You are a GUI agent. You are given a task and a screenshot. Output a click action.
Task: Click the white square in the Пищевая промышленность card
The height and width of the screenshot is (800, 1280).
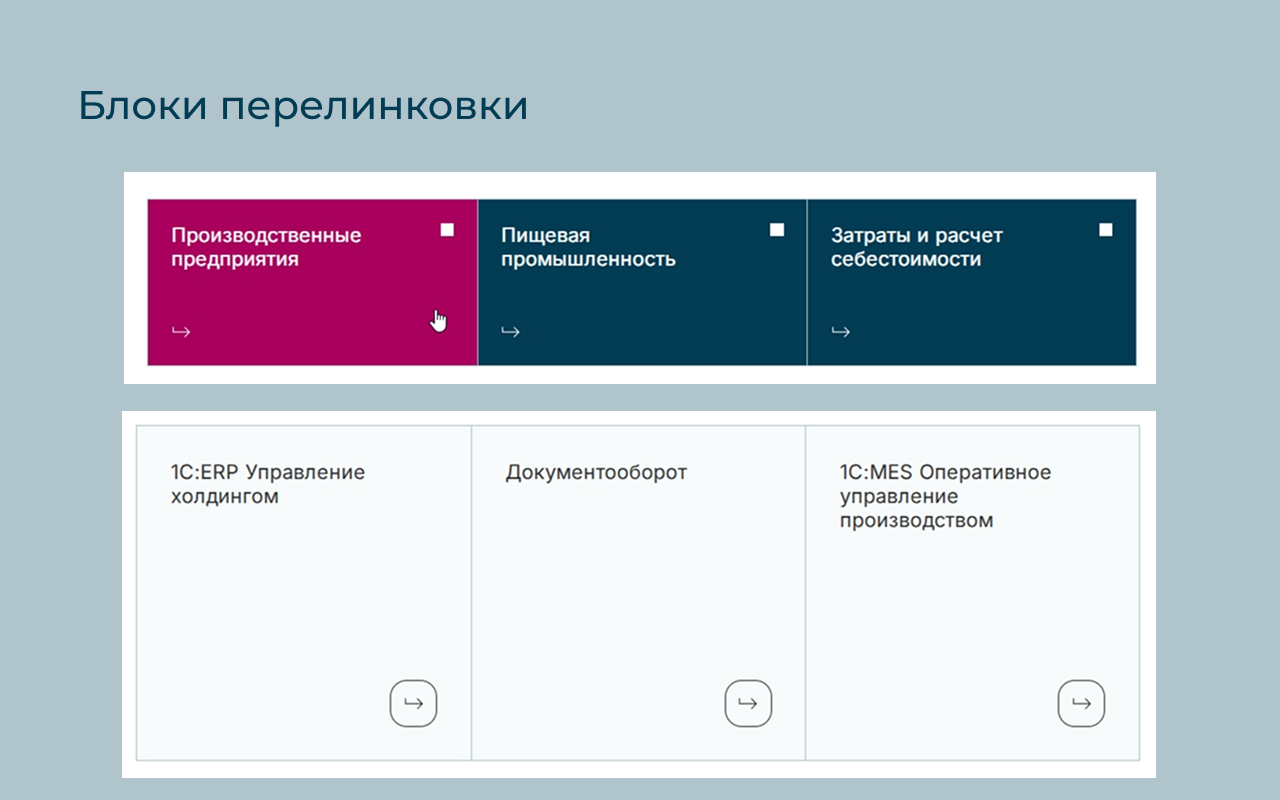coord(777,230)
